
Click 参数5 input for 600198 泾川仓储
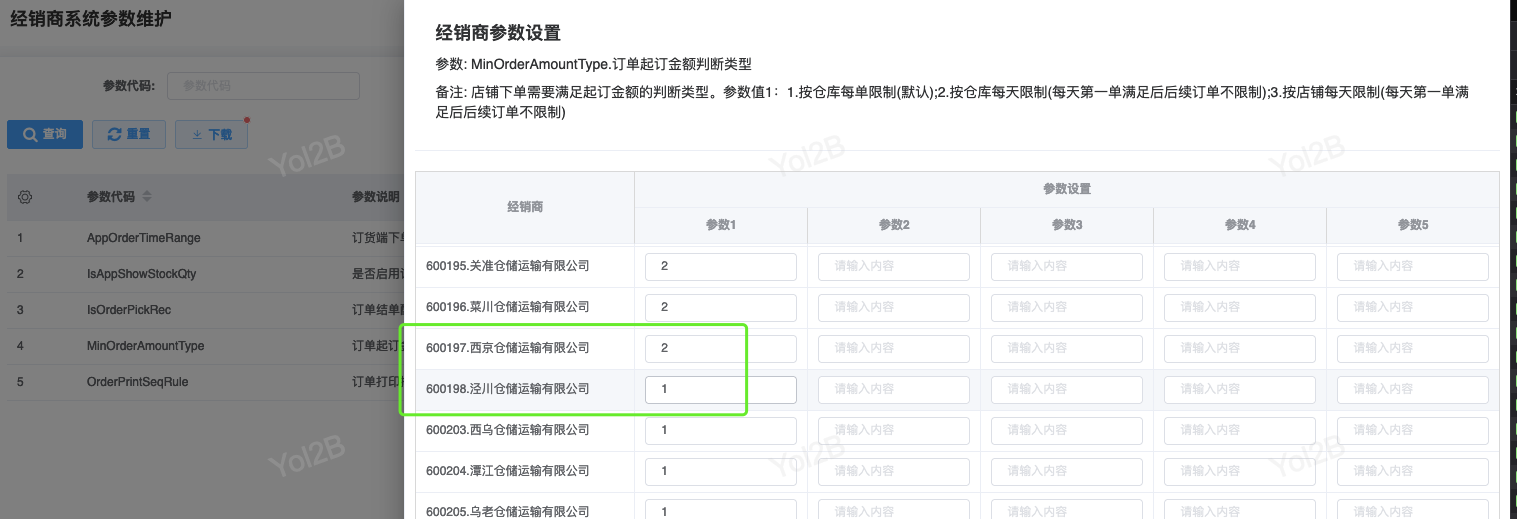[x=1413, y=389]
